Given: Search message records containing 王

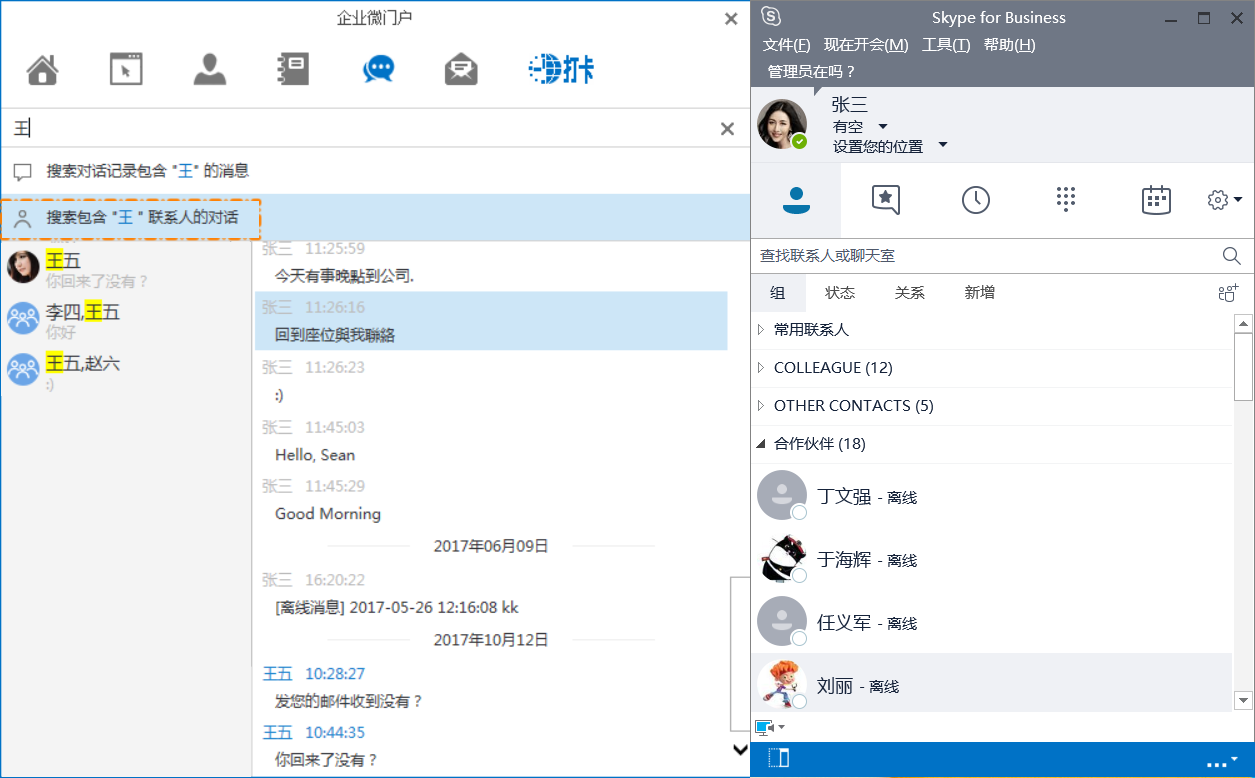Looking at the screenshot, I should (x=375, y=171).
